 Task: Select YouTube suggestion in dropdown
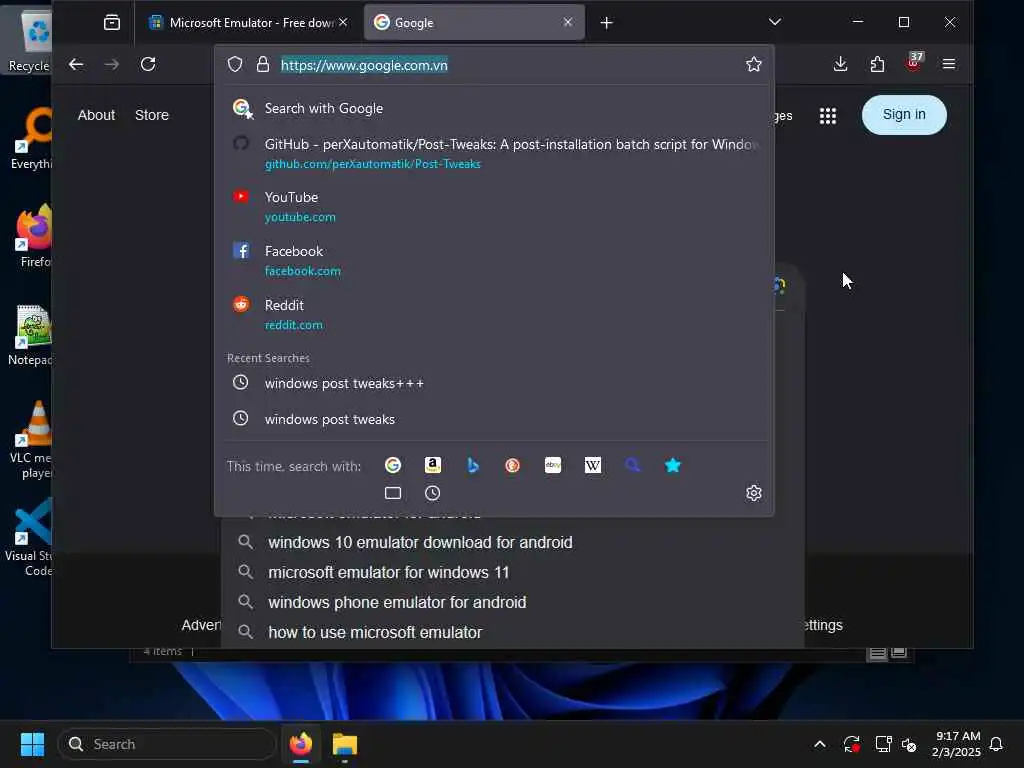[x=494, y=206]
